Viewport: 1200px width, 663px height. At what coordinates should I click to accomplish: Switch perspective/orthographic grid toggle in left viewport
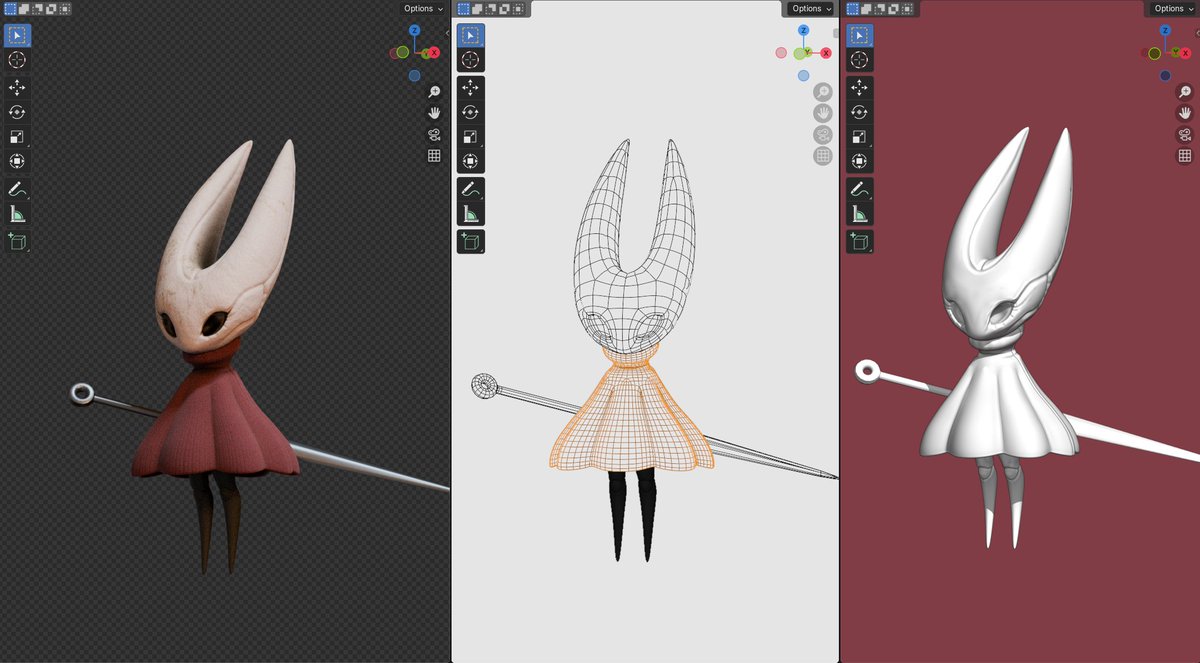(434, 156)
